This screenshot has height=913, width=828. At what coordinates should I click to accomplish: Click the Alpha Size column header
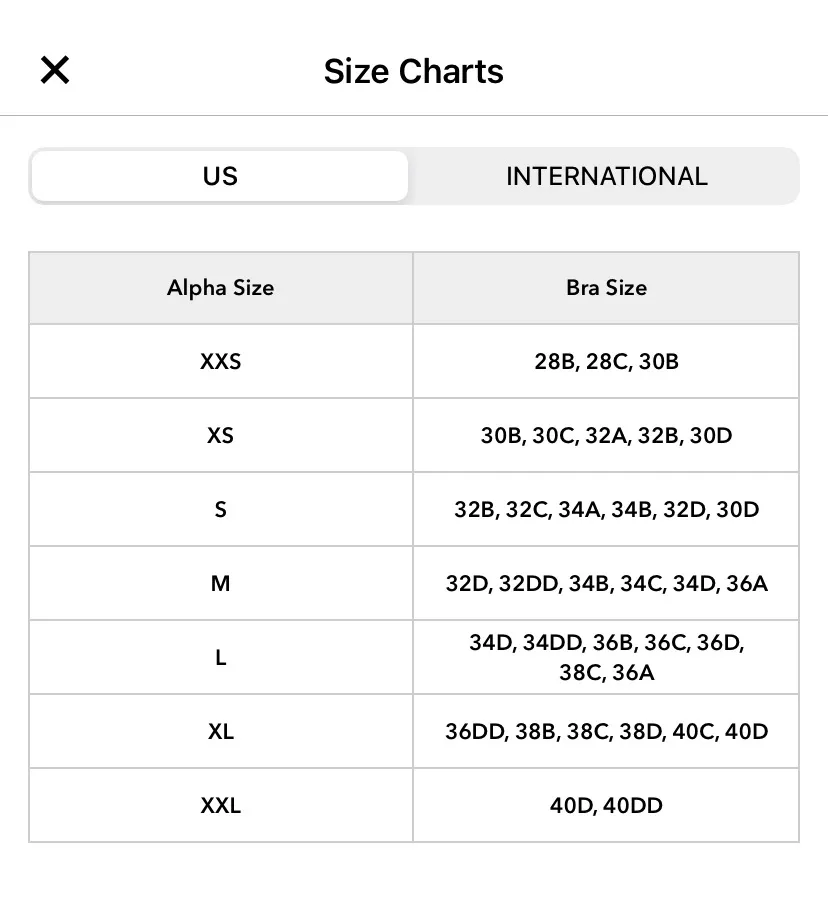(221, 288)
